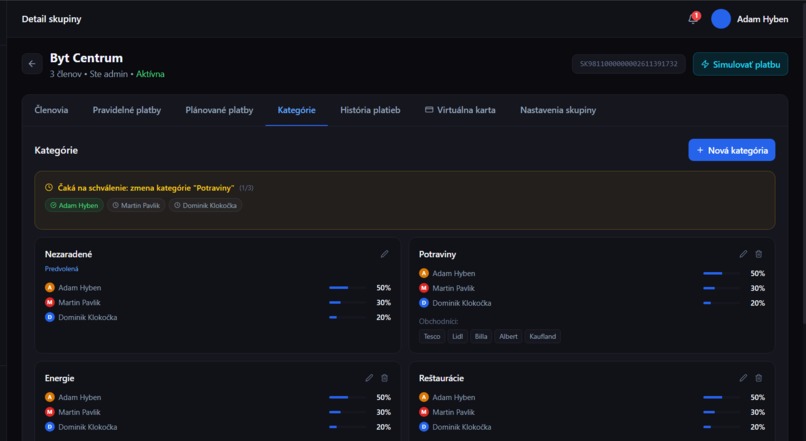Click Adam Hyben avatar in Energie card

(x=50, y=397)
